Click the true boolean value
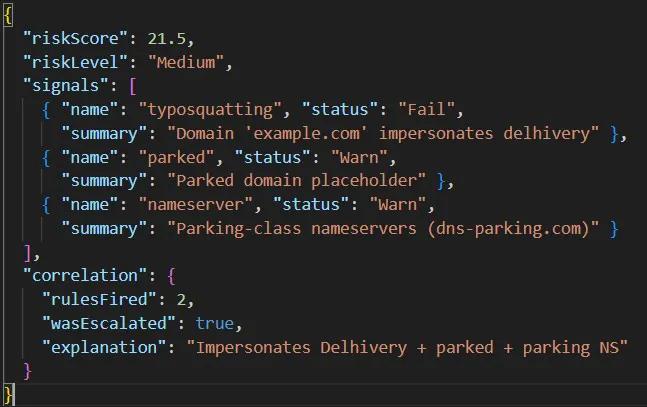 coord(215,323)
